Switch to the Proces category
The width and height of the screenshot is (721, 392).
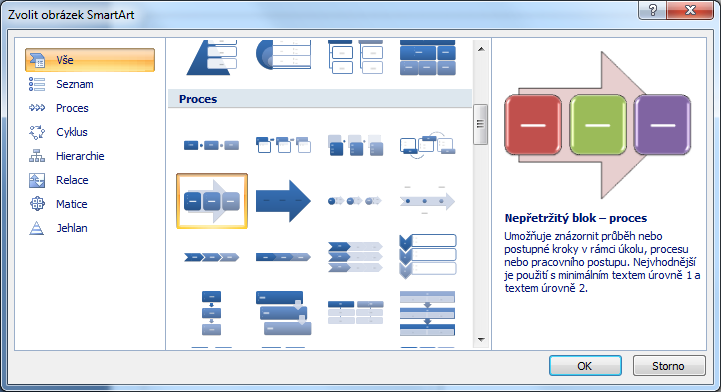point(72,108)
